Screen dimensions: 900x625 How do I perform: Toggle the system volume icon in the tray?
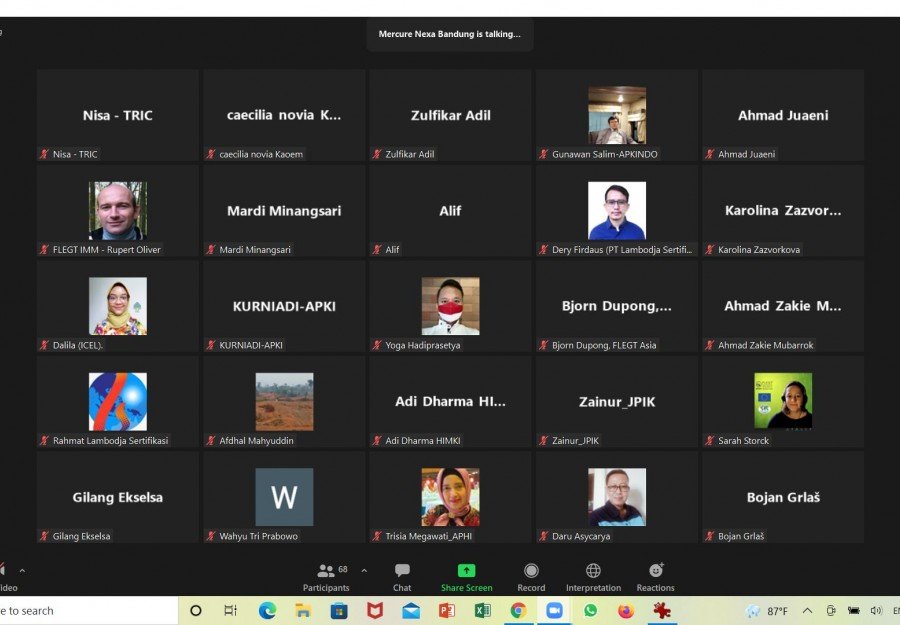click(x=876, y=611)
